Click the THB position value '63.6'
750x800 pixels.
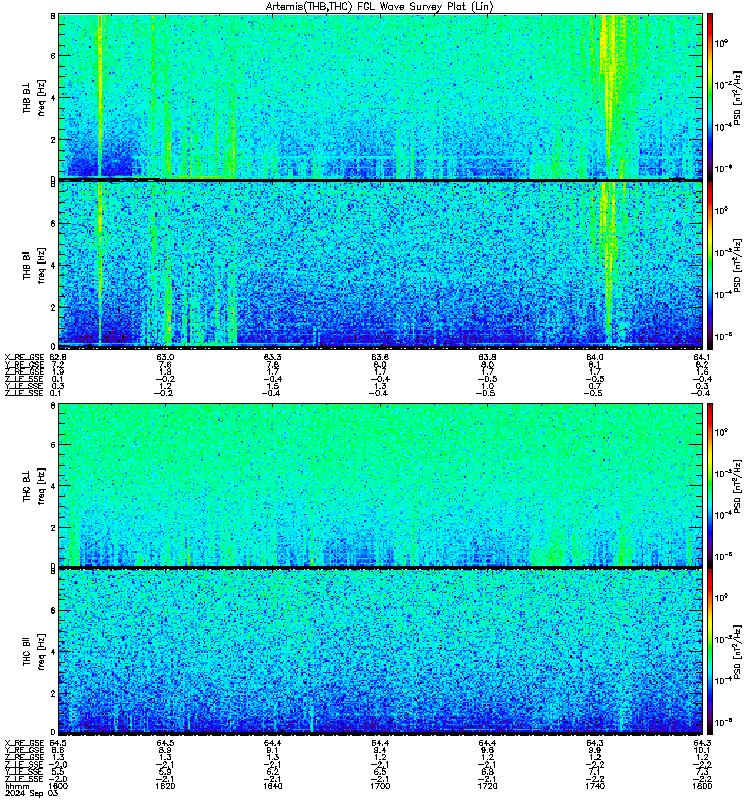380,357
